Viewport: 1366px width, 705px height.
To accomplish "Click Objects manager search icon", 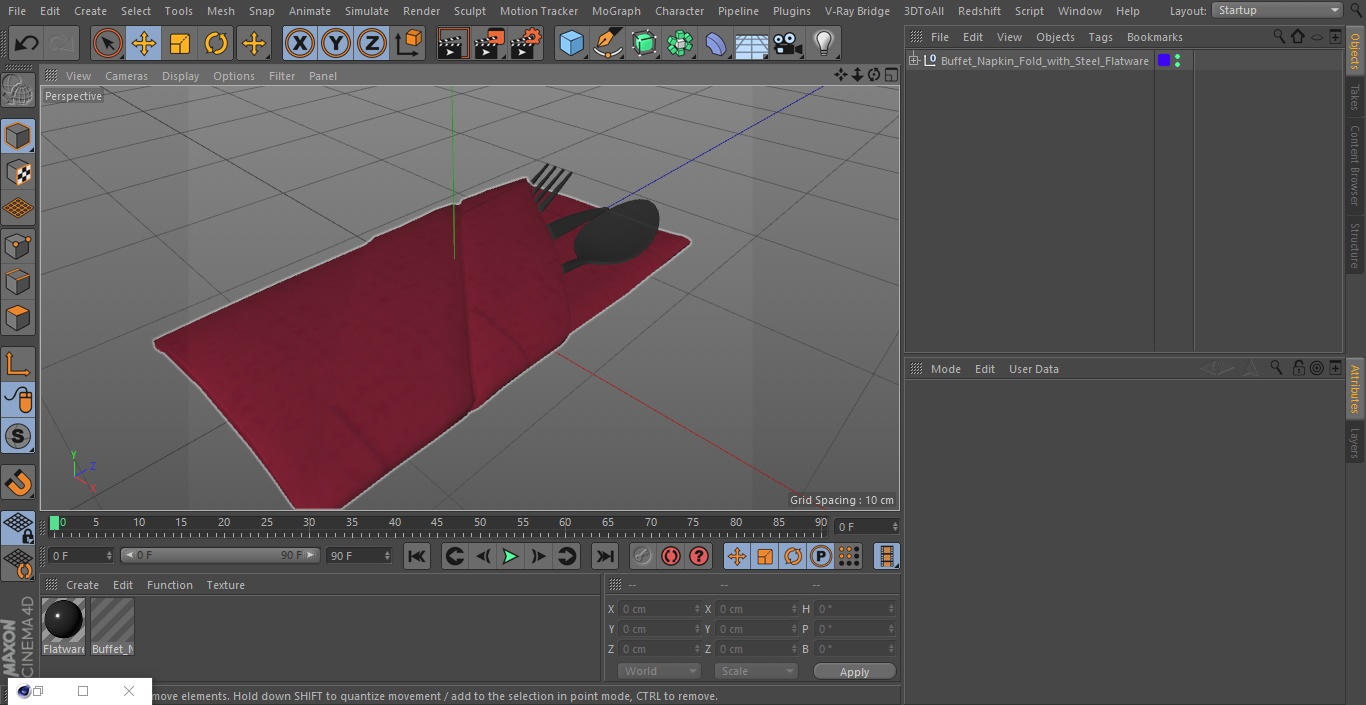I will (x=1279, y=37).
